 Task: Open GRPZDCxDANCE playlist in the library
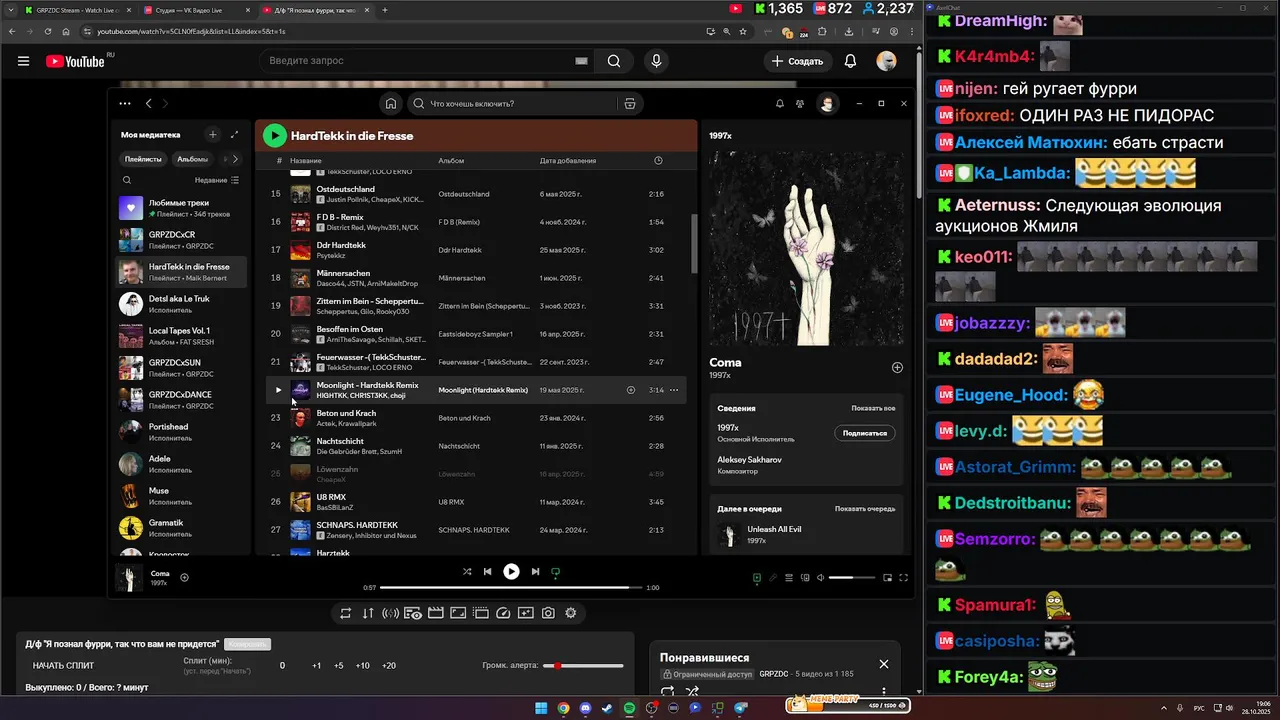click(x=181, y=400)
